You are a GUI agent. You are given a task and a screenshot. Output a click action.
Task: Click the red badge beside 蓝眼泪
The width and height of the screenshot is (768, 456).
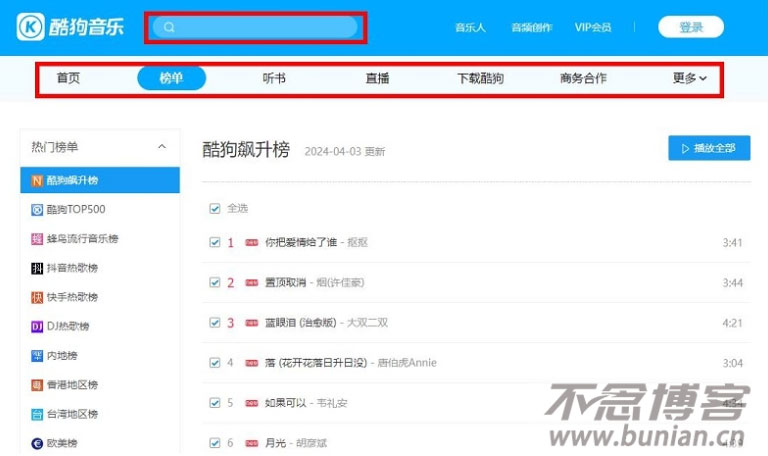[252, 323]
